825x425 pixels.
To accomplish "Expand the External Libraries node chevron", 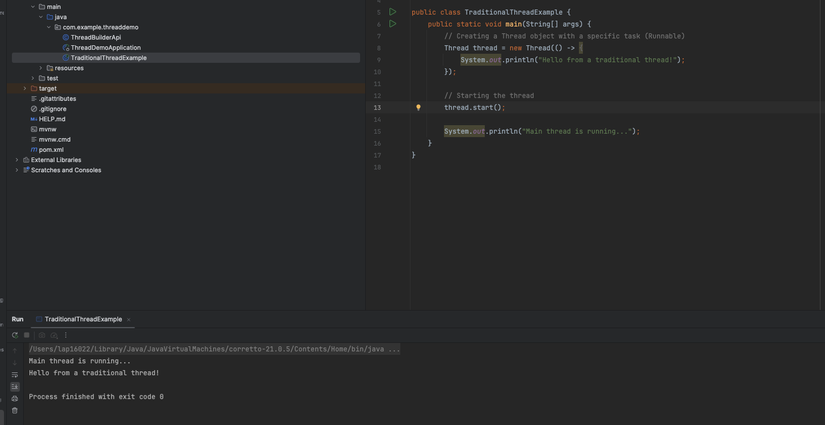I will coord(17,160).
